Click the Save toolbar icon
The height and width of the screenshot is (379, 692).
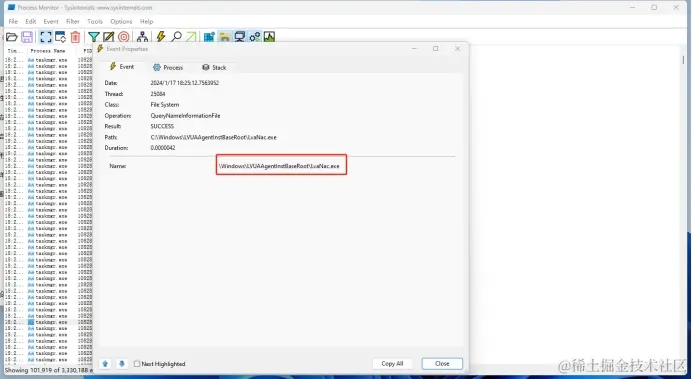[27, 37]
